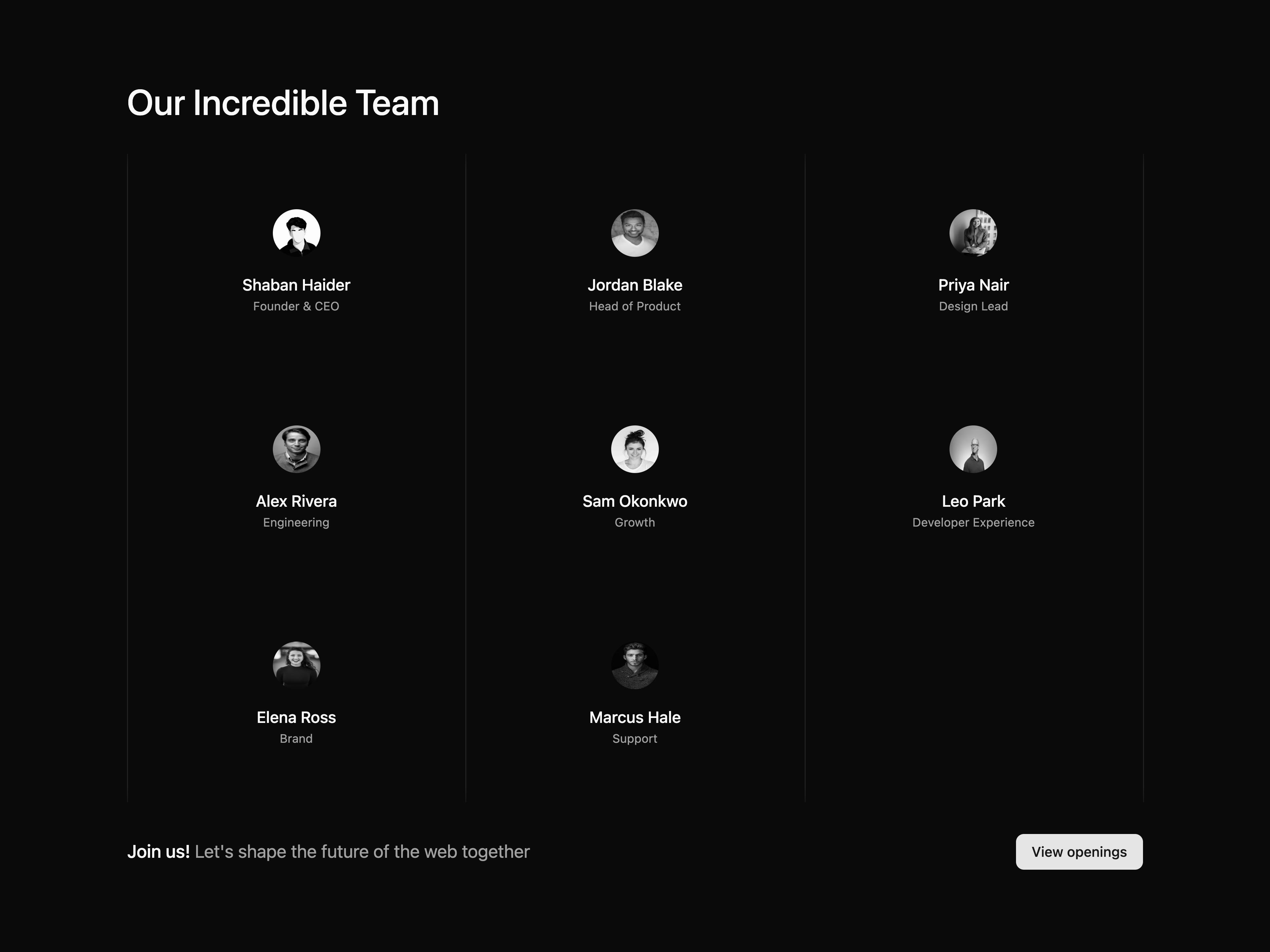Screen dimensions: 1270x952
Task: Click Alex Rivera's avatar photo
Action: [x=296, y=449]
